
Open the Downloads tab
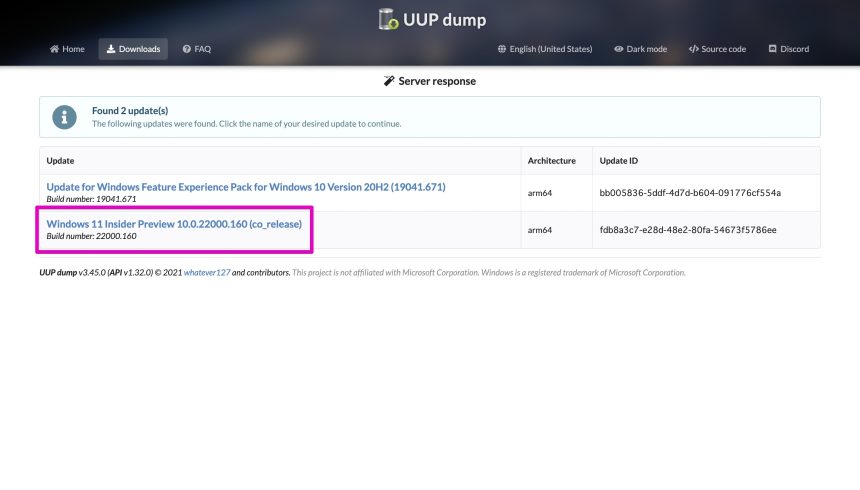pyautogui.click(x=133, y=49)
